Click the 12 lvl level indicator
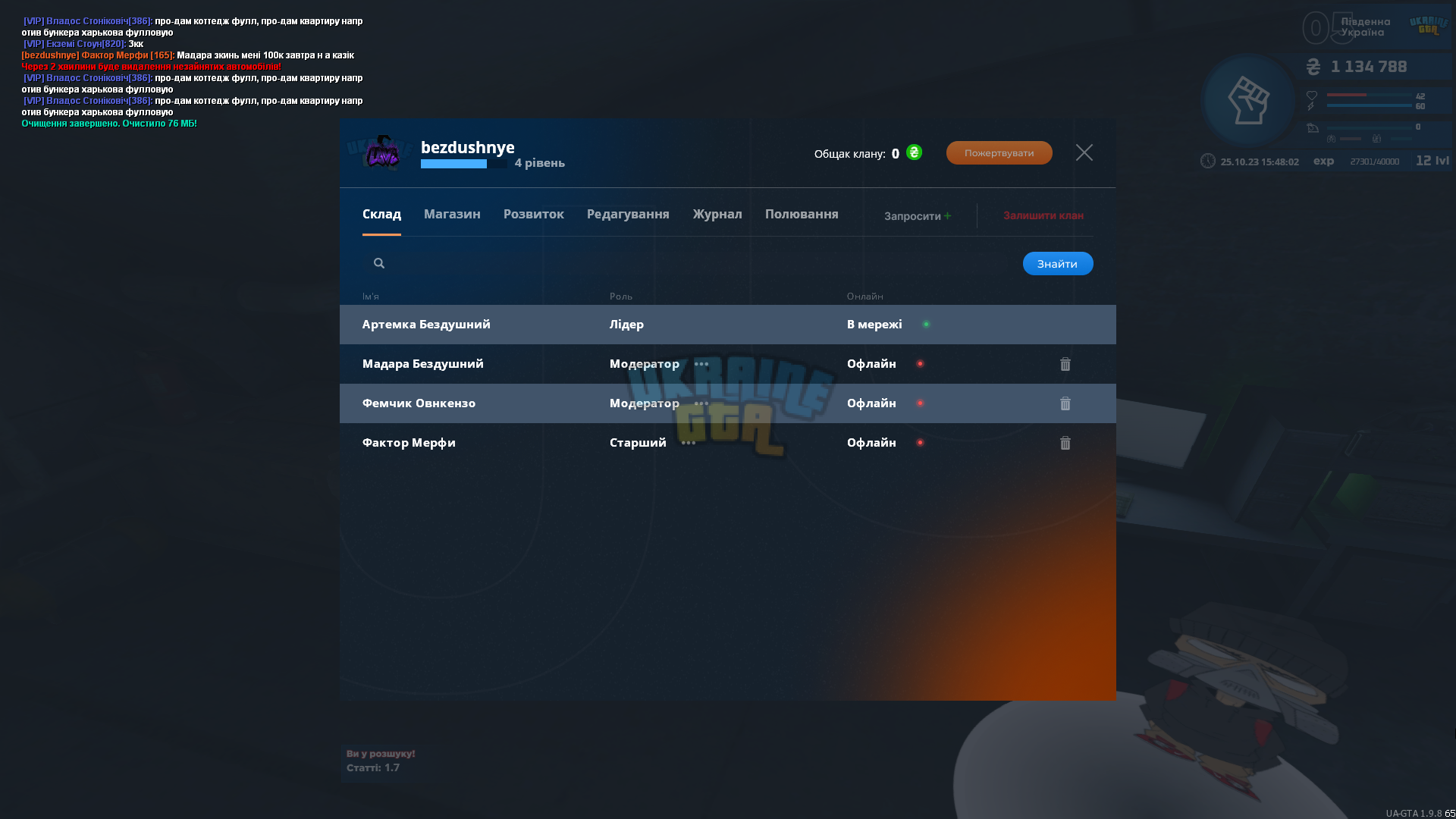This screenshot has width=1456, height=819. pyautogui.click(x=1432, y=161)
